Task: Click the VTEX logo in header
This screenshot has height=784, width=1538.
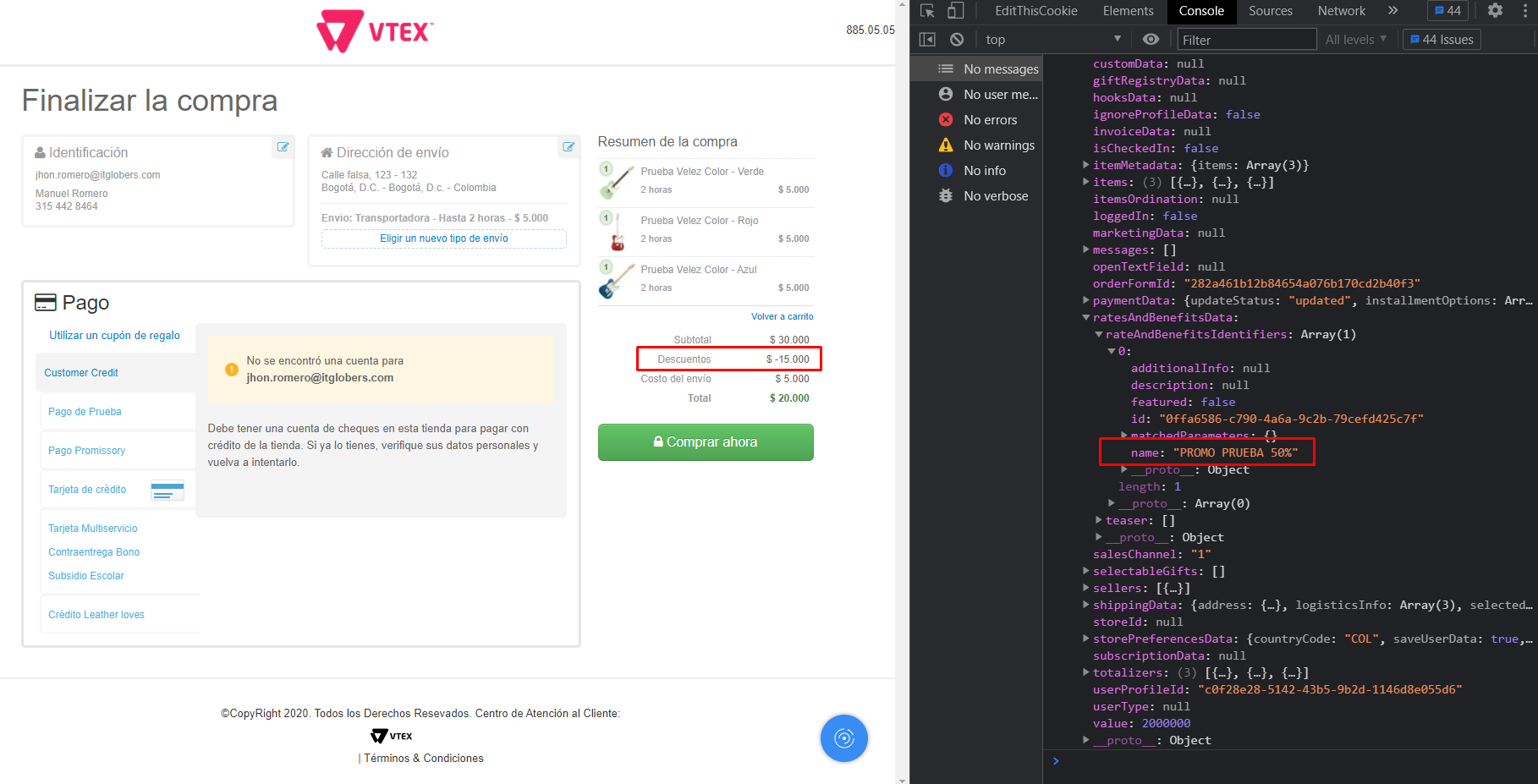Action: 375,31
